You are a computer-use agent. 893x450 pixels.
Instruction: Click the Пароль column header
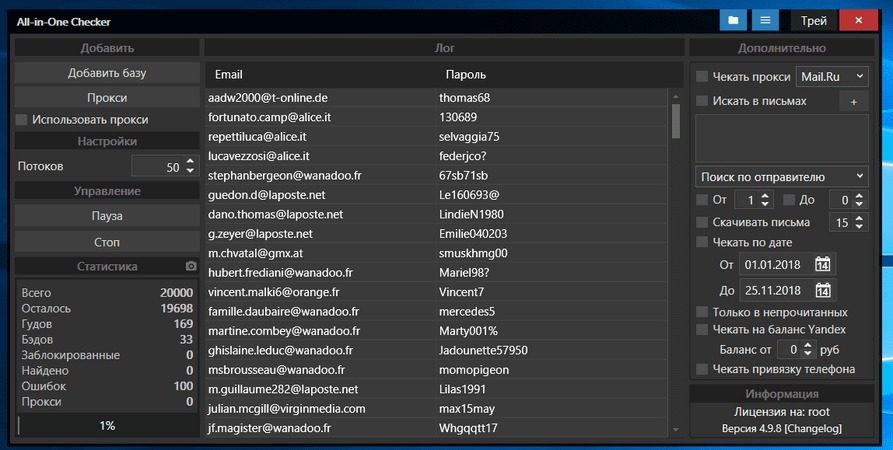pos(466,75)
